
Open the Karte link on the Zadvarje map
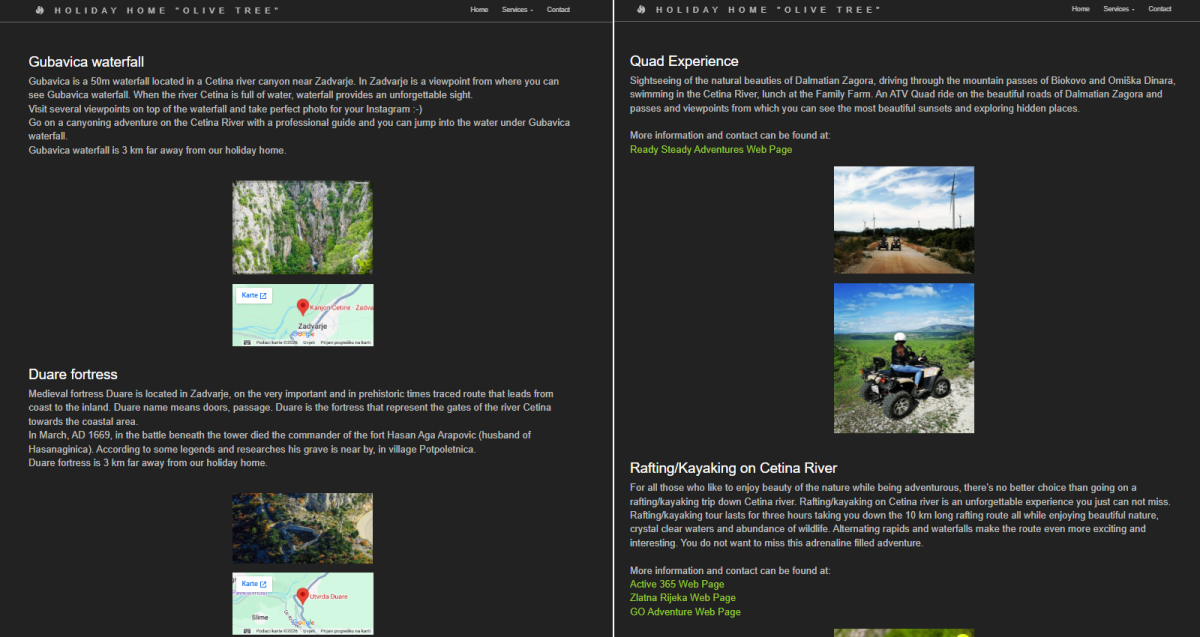point(254,296)
